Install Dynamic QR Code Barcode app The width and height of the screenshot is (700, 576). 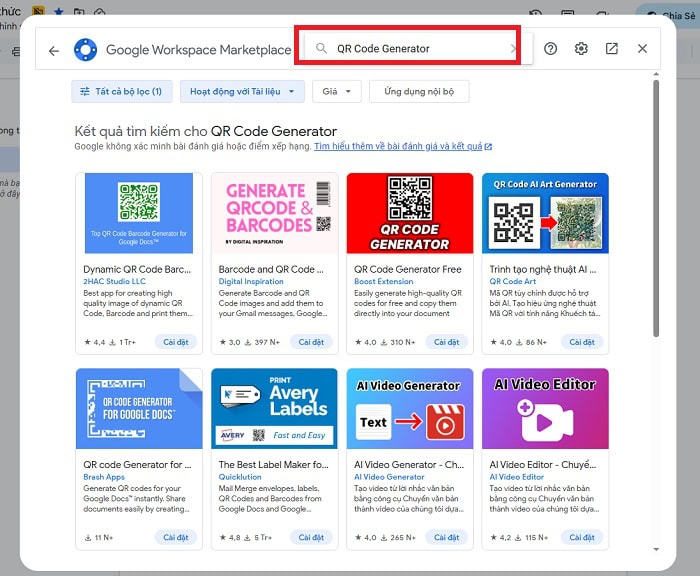[x=175, y=342]
